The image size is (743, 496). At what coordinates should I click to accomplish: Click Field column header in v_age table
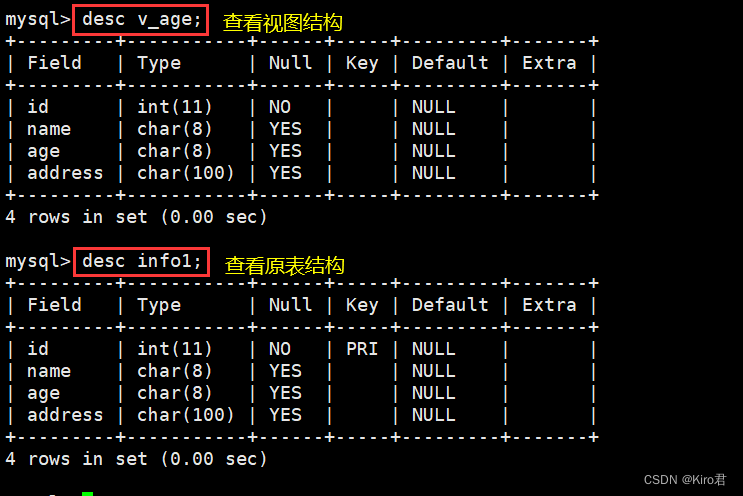54,63
